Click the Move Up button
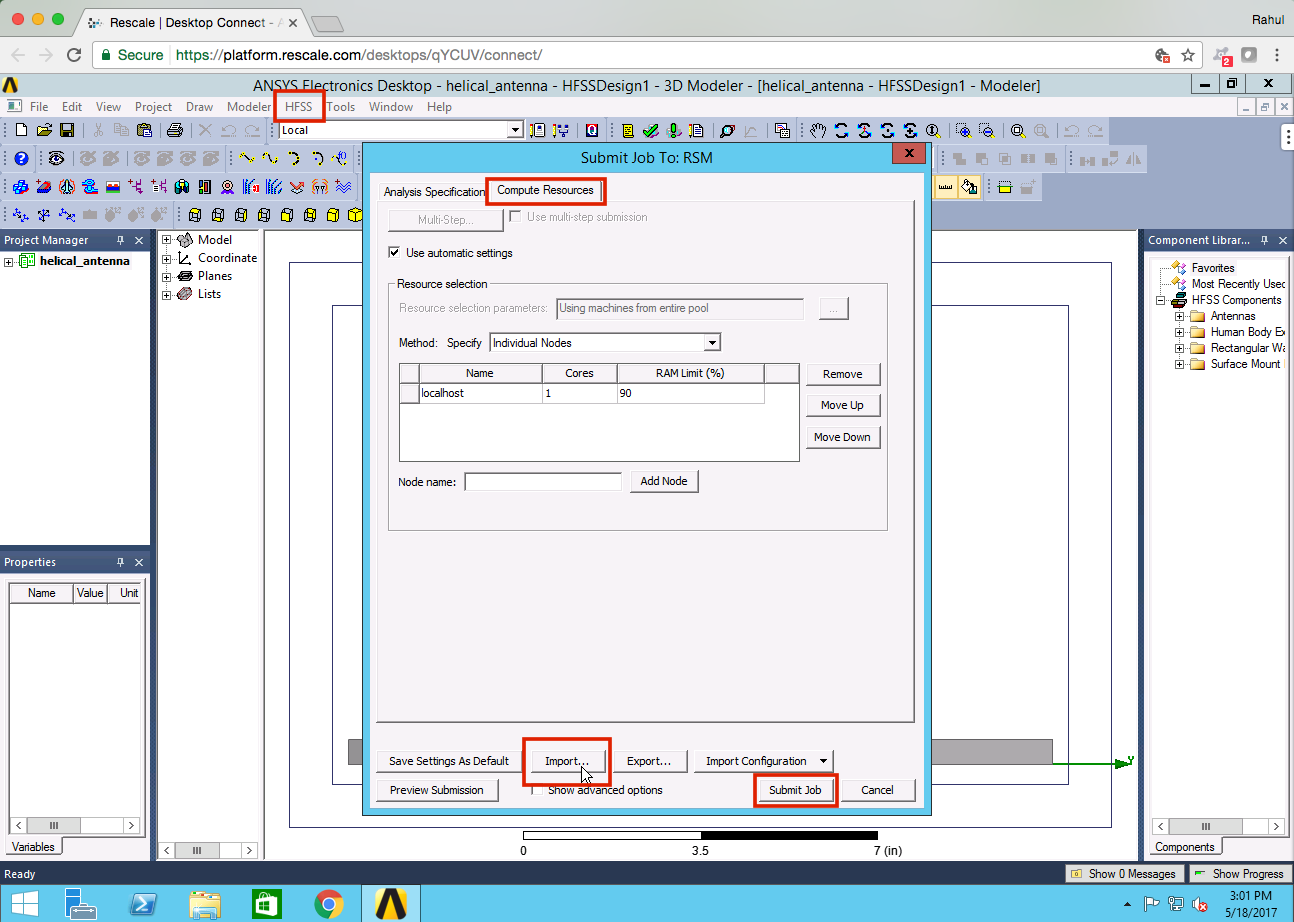Image resolution: width=1294 pixels, height=922 pixels. click(x=843, y=405)
